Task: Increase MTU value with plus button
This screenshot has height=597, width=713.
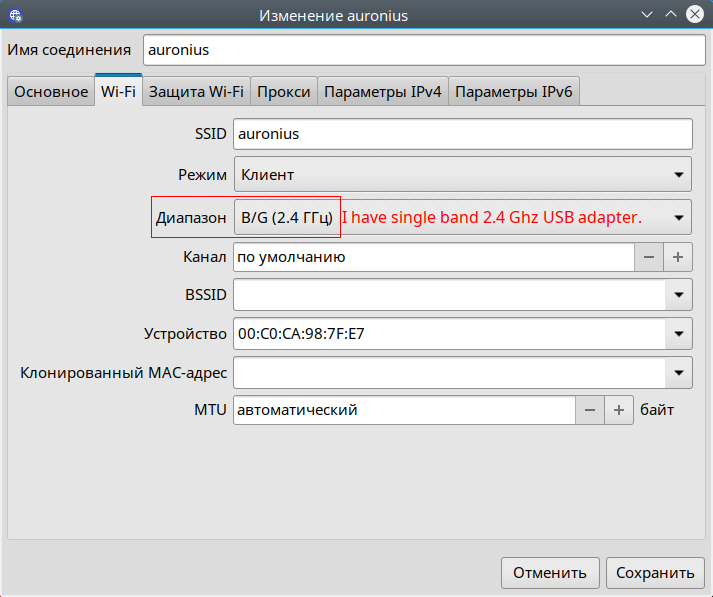Action: coord(619,410)
